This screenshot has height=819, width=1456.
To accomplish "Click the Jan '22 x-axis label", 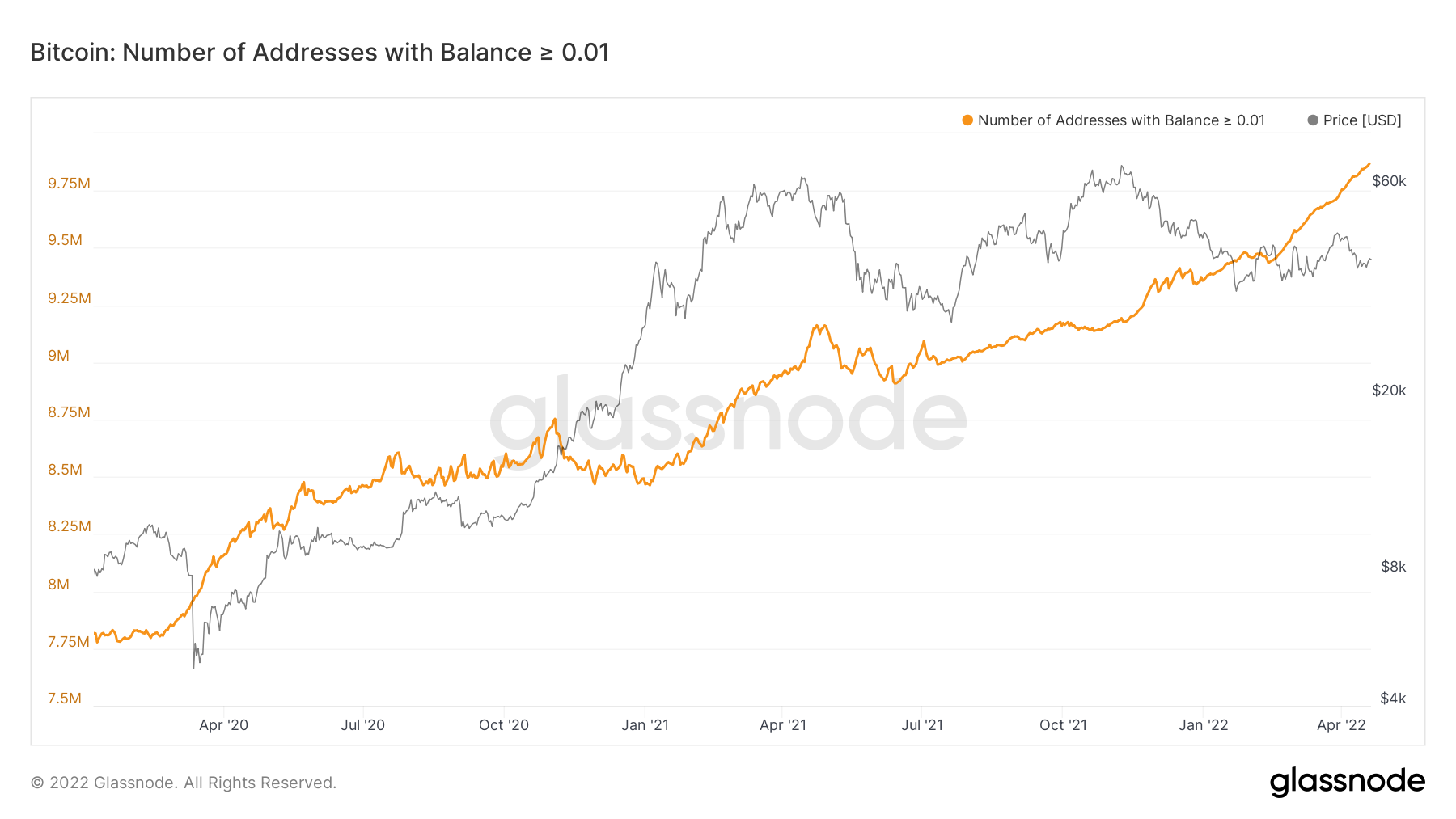I will tap(1203, 725).
